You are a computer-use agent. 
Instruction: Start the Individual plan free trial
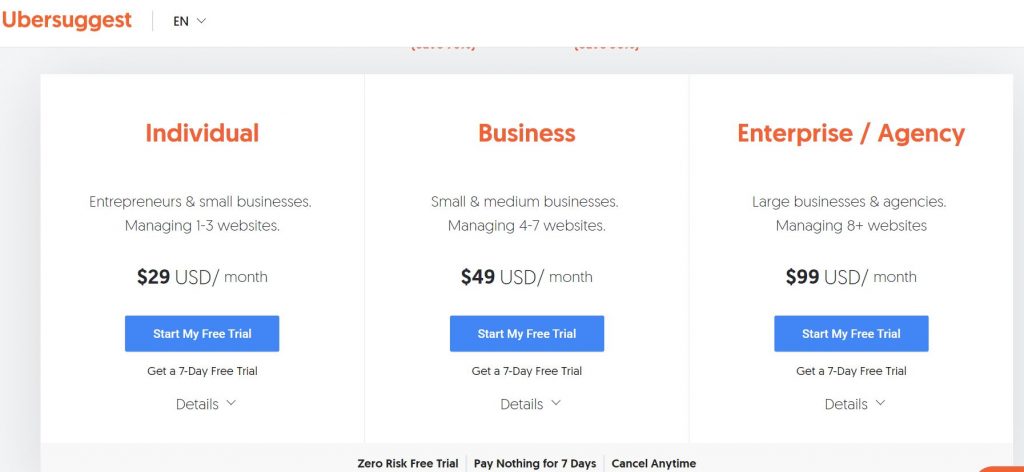202,334
